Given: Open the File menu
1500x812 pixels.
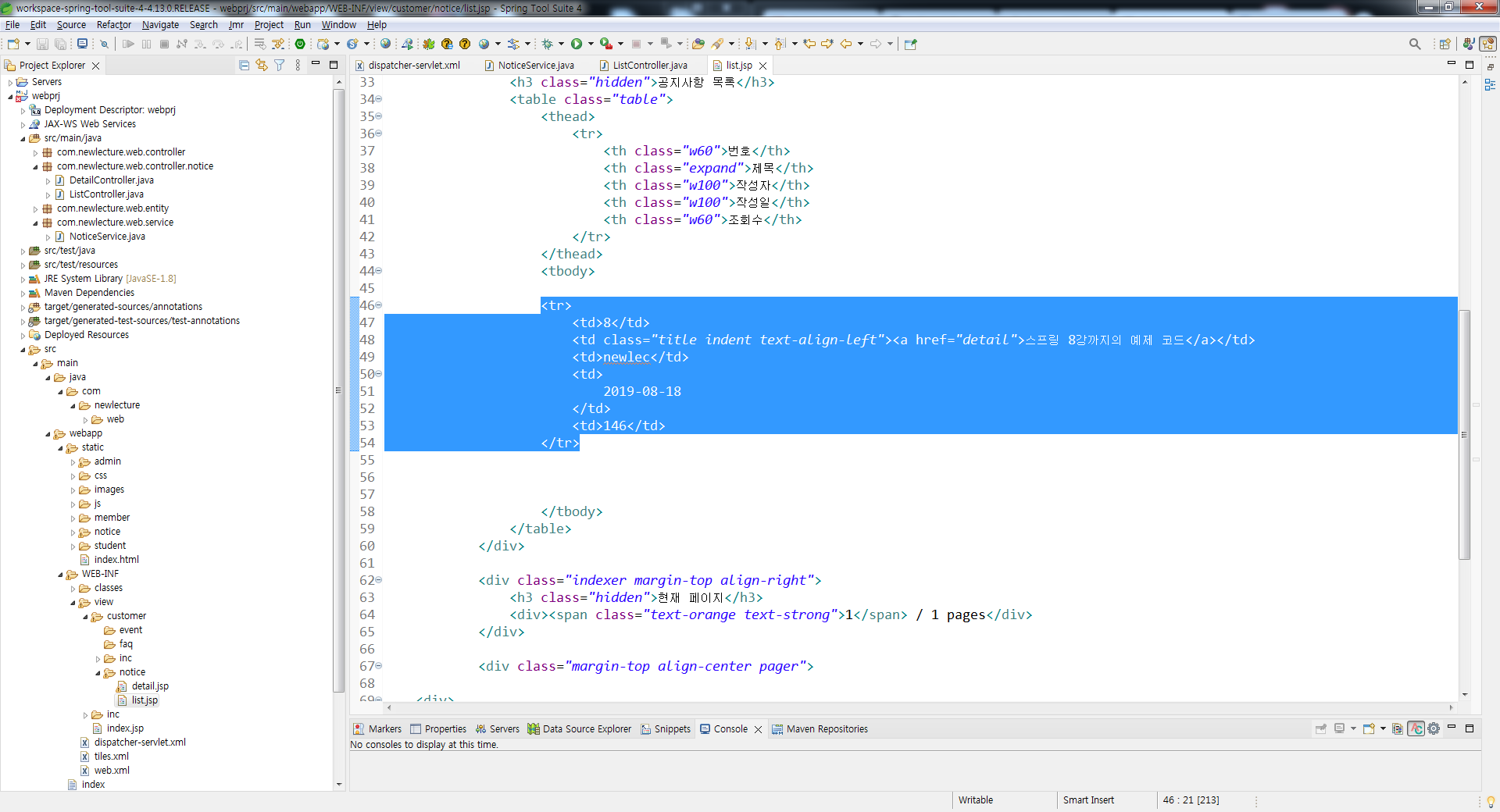Looking at the screenshot, I should coord(12,25).
